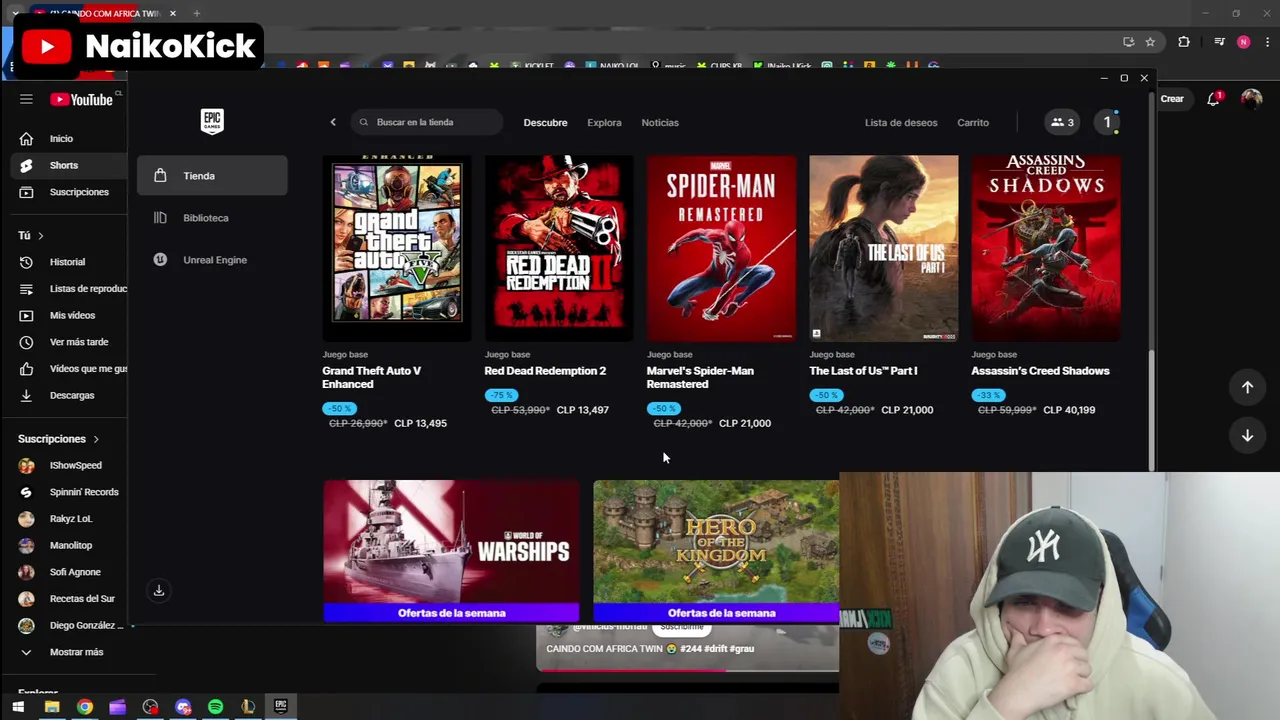Open the World of Warships weekly offer
The width and height of the screenshot is (1280, 720).
point(451,551)
